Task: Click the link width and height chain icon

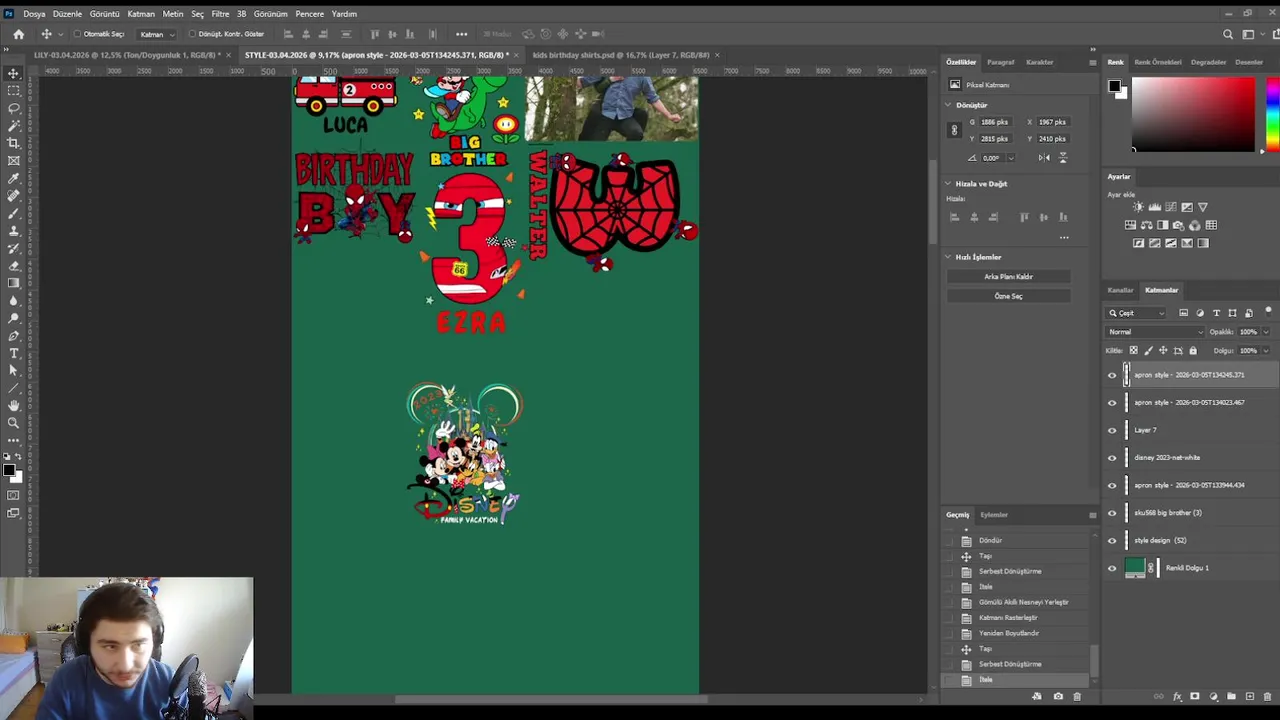Action: pos(954,130)
